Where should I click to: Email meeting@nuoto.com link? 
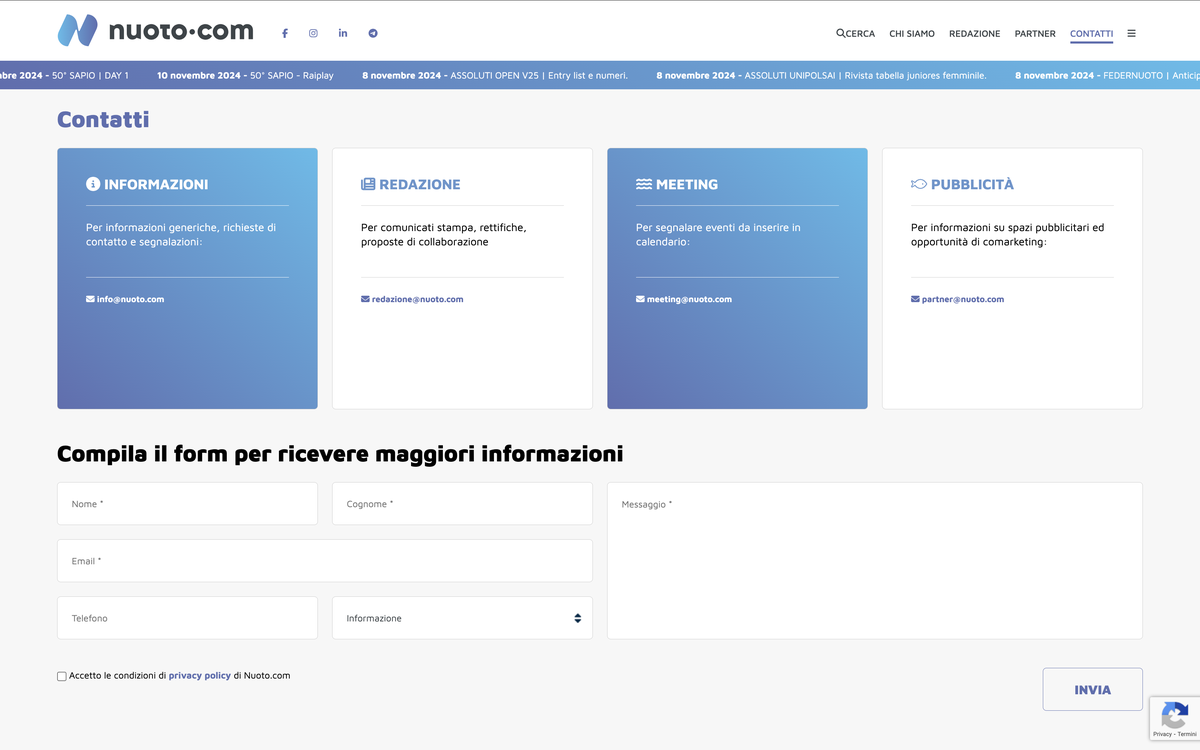click(x=684, y=299)
